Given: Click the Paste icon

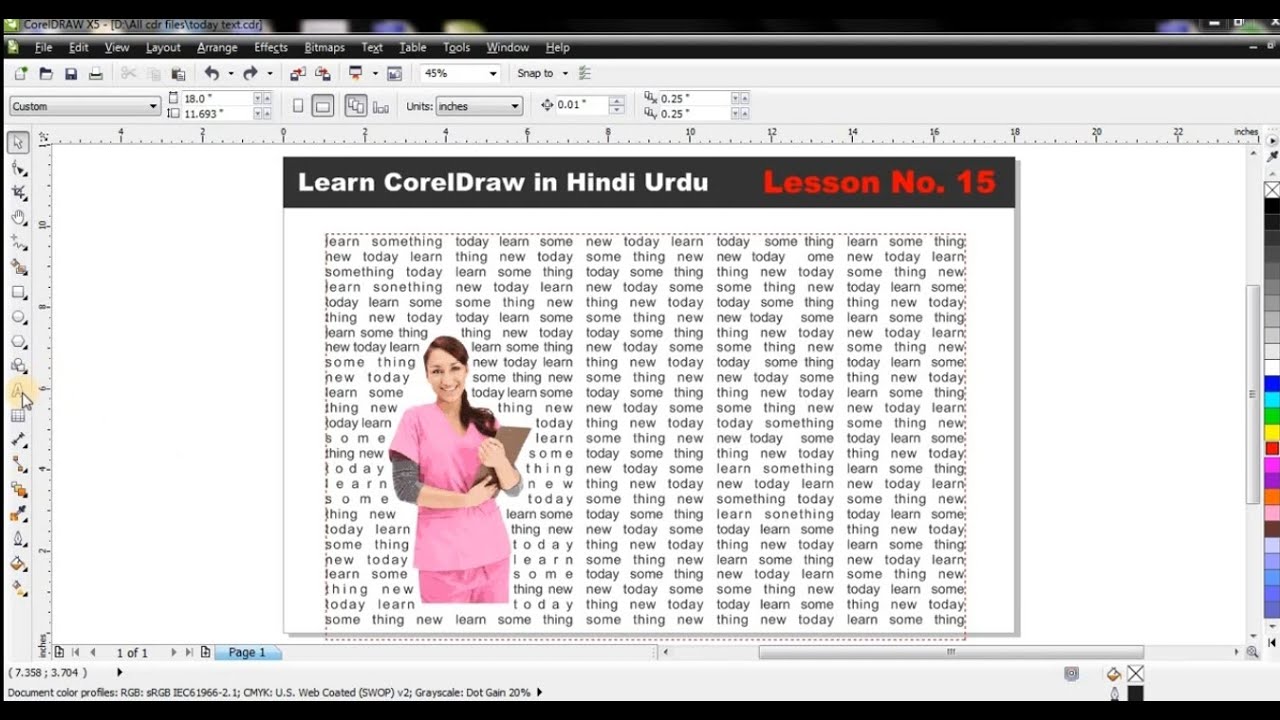Looking at the screenshot, I should 178,73.
